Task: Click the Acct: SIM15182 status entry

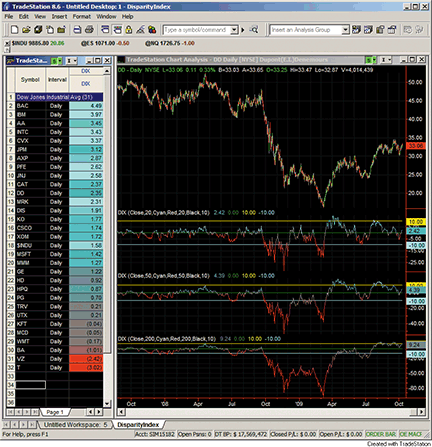Action: click(x=155, y=434)
